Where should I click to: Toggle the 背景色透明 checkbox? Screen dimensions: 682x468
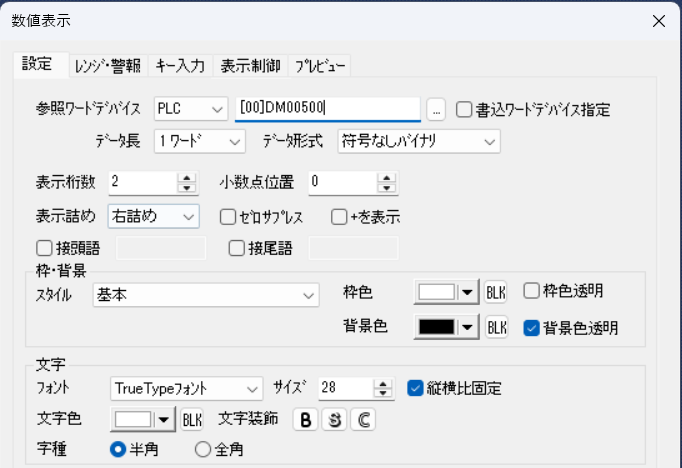tap(532, 327)
